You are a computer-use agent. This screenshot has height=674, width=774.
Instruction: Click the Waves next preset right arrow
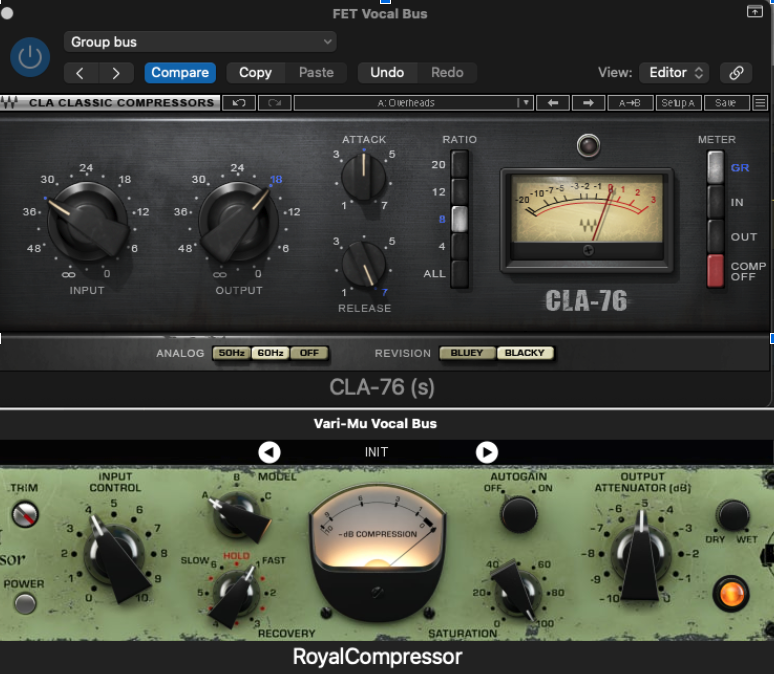tap(588, 103)
